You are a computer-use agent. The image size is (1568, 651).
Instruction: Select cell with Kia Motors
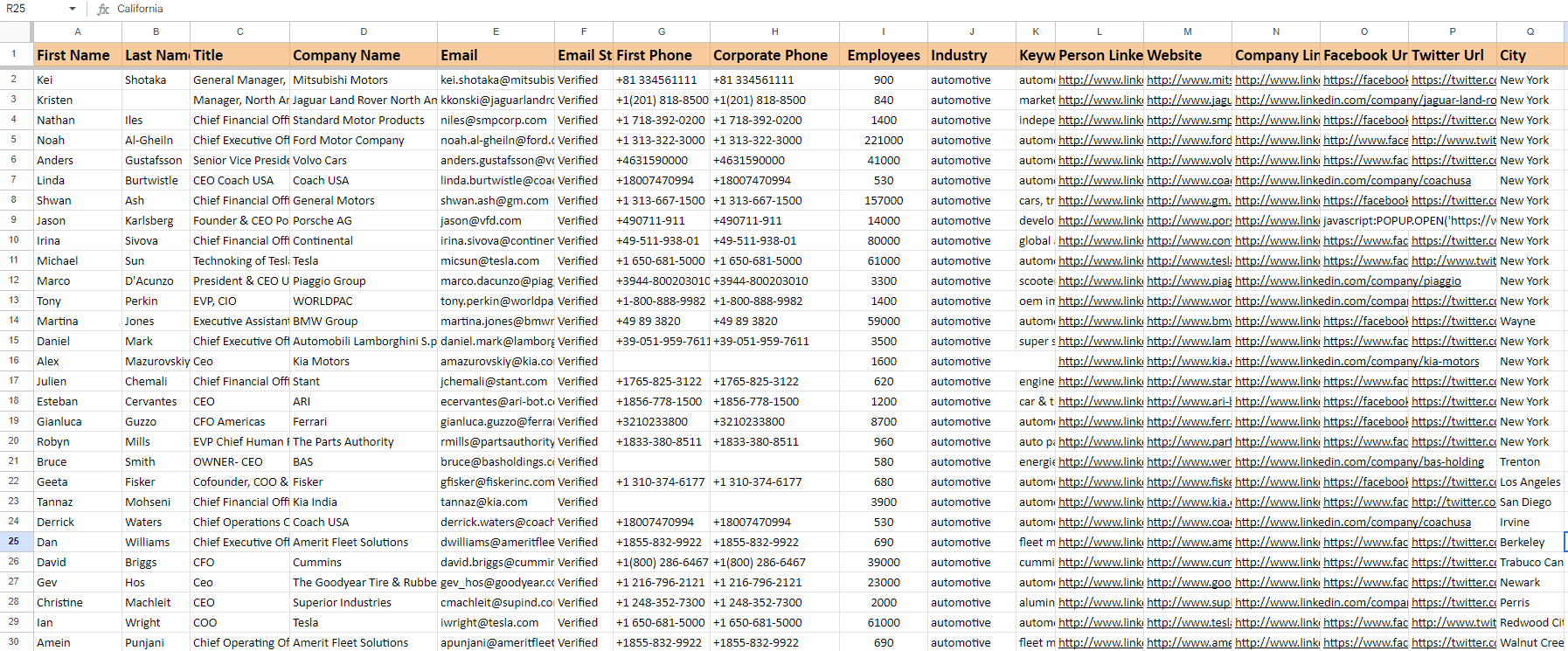(x=364, y=361)
